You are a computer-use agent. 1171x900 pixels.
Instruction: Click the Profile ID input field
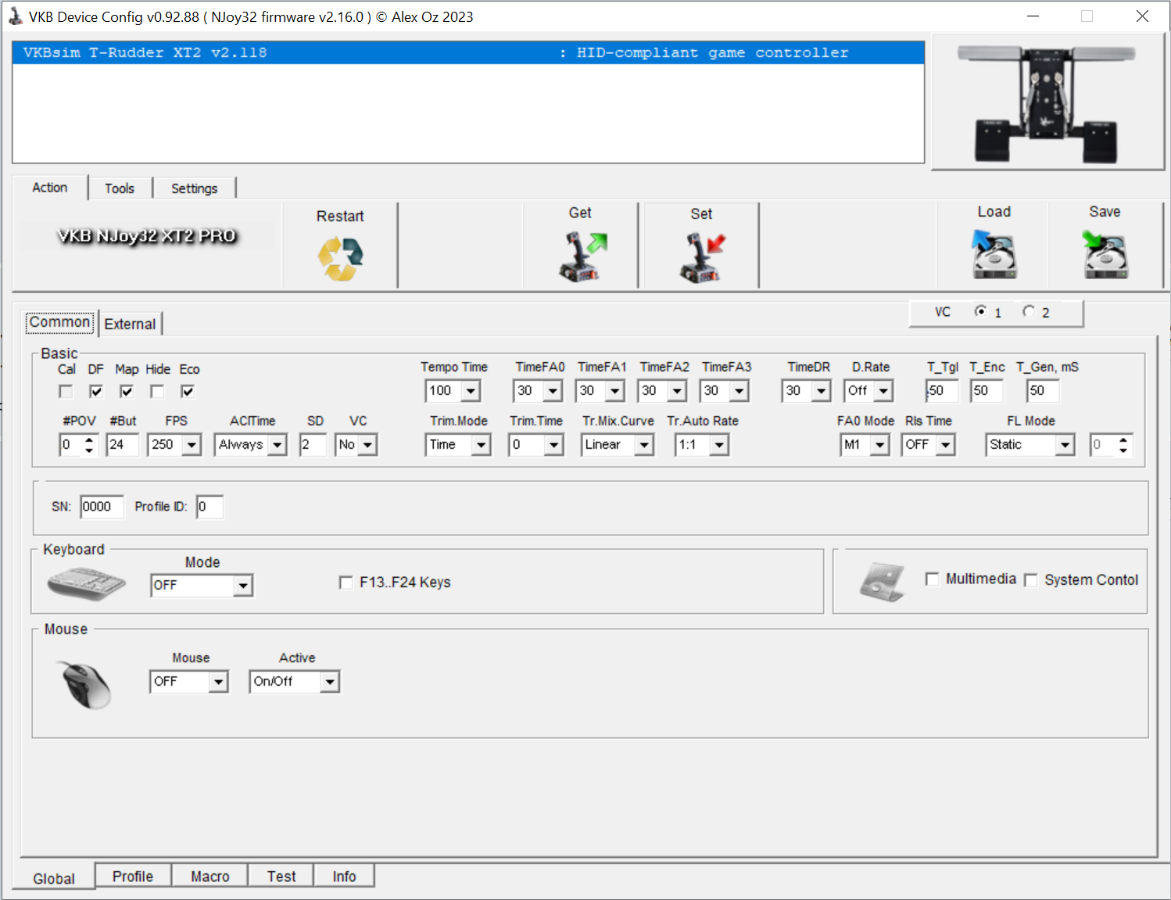pyautogui.click(x=210, y=506)
